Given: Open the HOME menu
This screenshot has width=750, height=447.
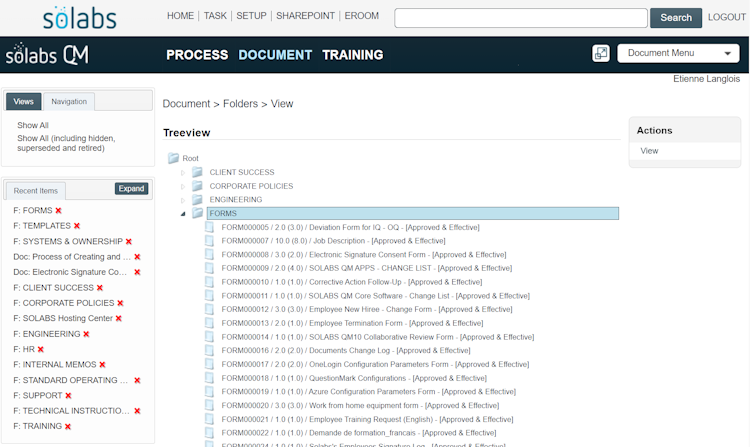Looking at the screenshot, I should click(x=180, y=16).
